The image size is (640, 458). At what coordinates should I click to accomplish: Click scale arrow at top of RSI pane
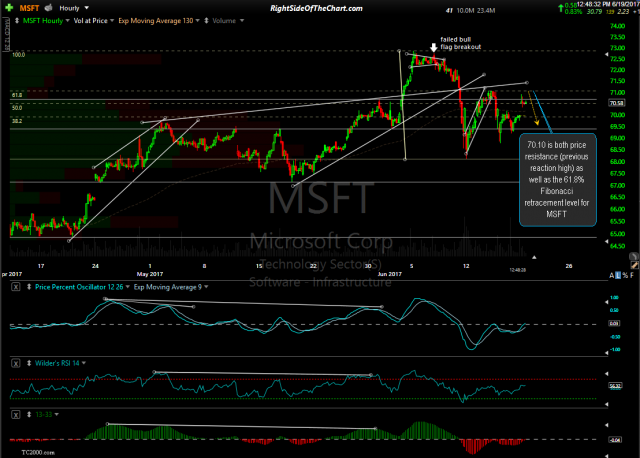click(606, 374)
